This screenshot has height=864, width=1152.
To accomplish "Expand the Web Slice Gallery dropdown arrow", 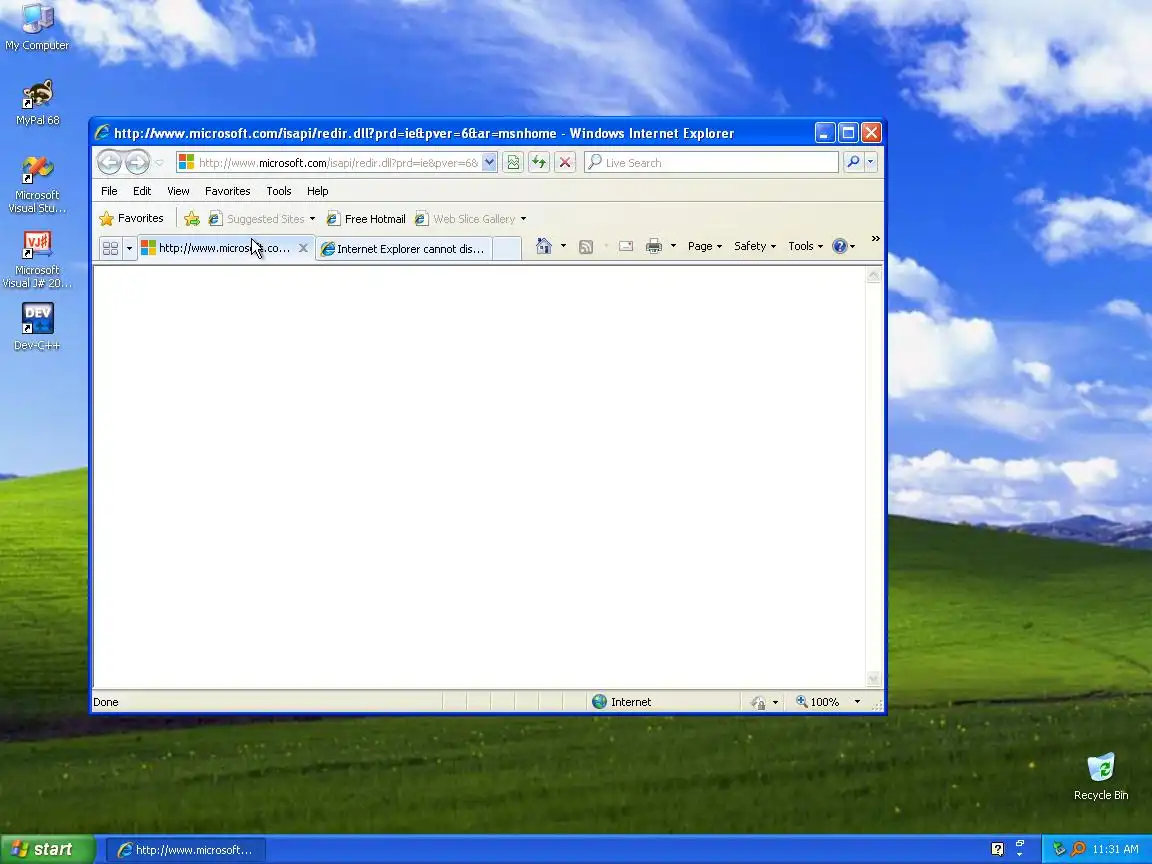I will (523, 219).
